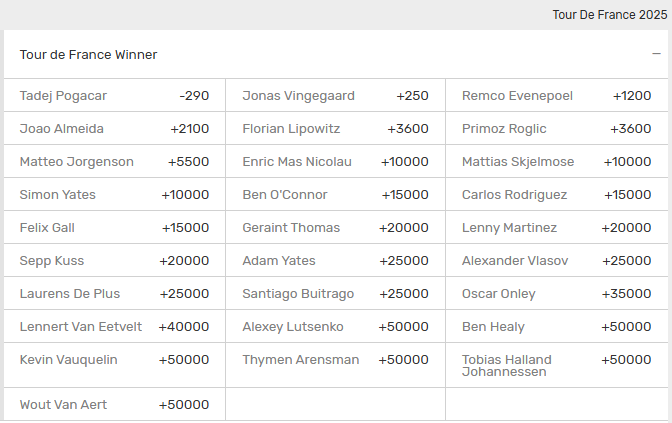
Task: Select Tobias Halland Johannessen odds
Action: click(556, 365)
